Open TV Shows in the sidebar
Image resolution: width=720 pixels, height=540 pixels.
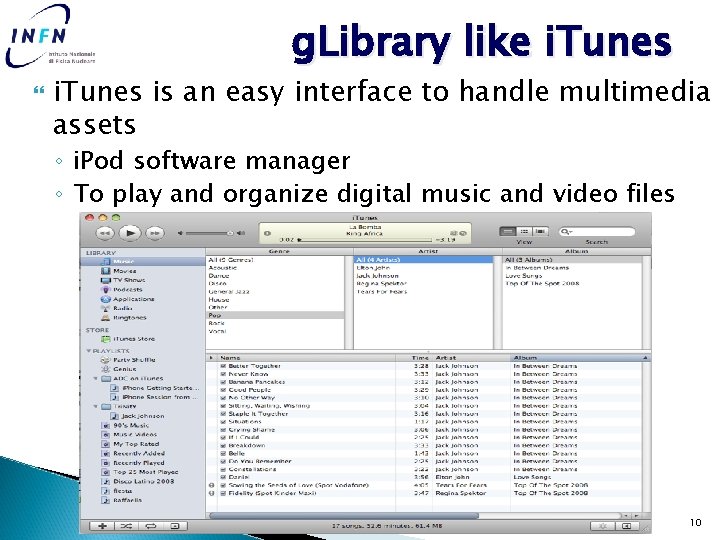tap(142, 280)
